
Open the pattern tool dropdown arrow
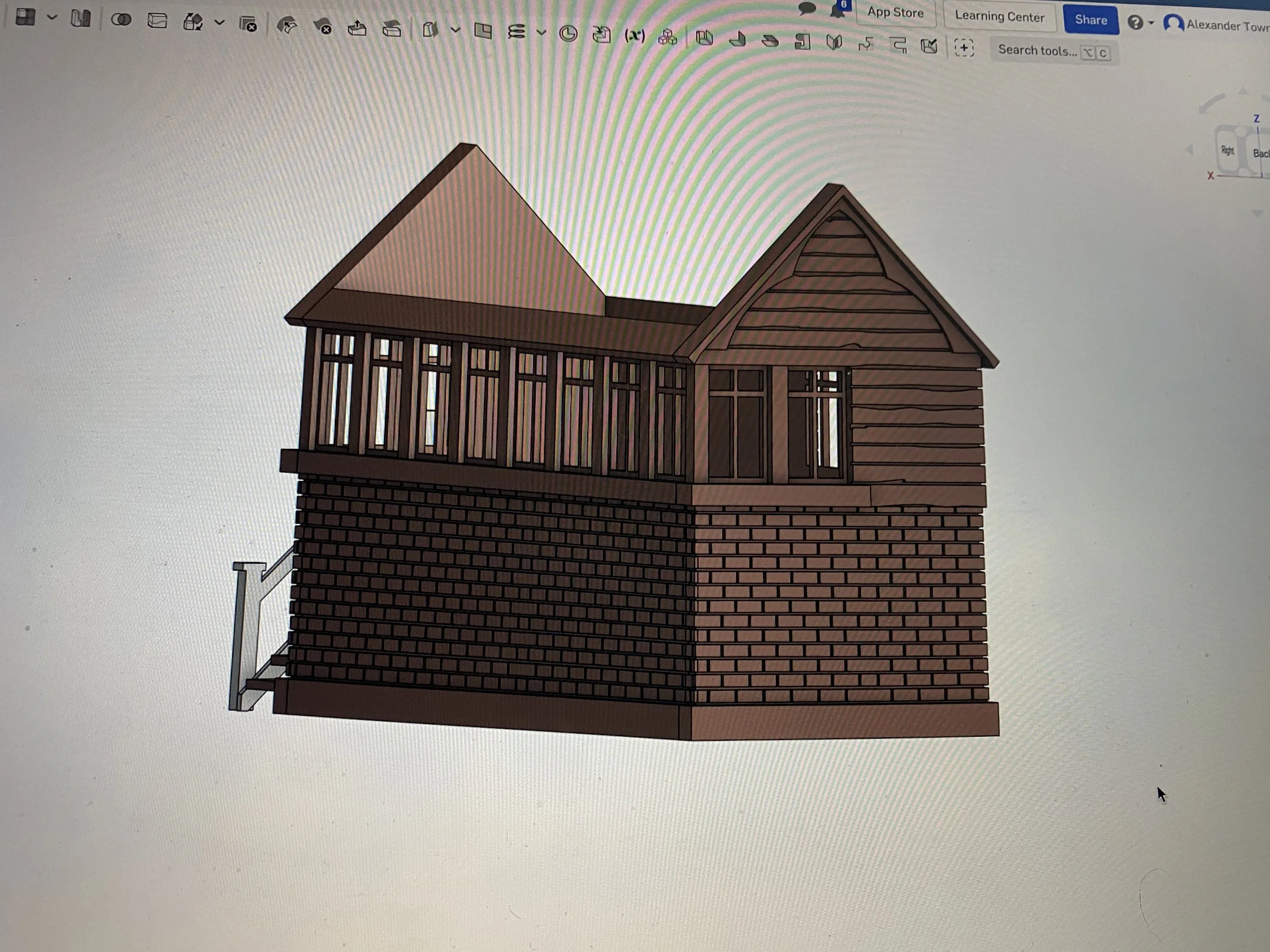[x=52, y=17]
